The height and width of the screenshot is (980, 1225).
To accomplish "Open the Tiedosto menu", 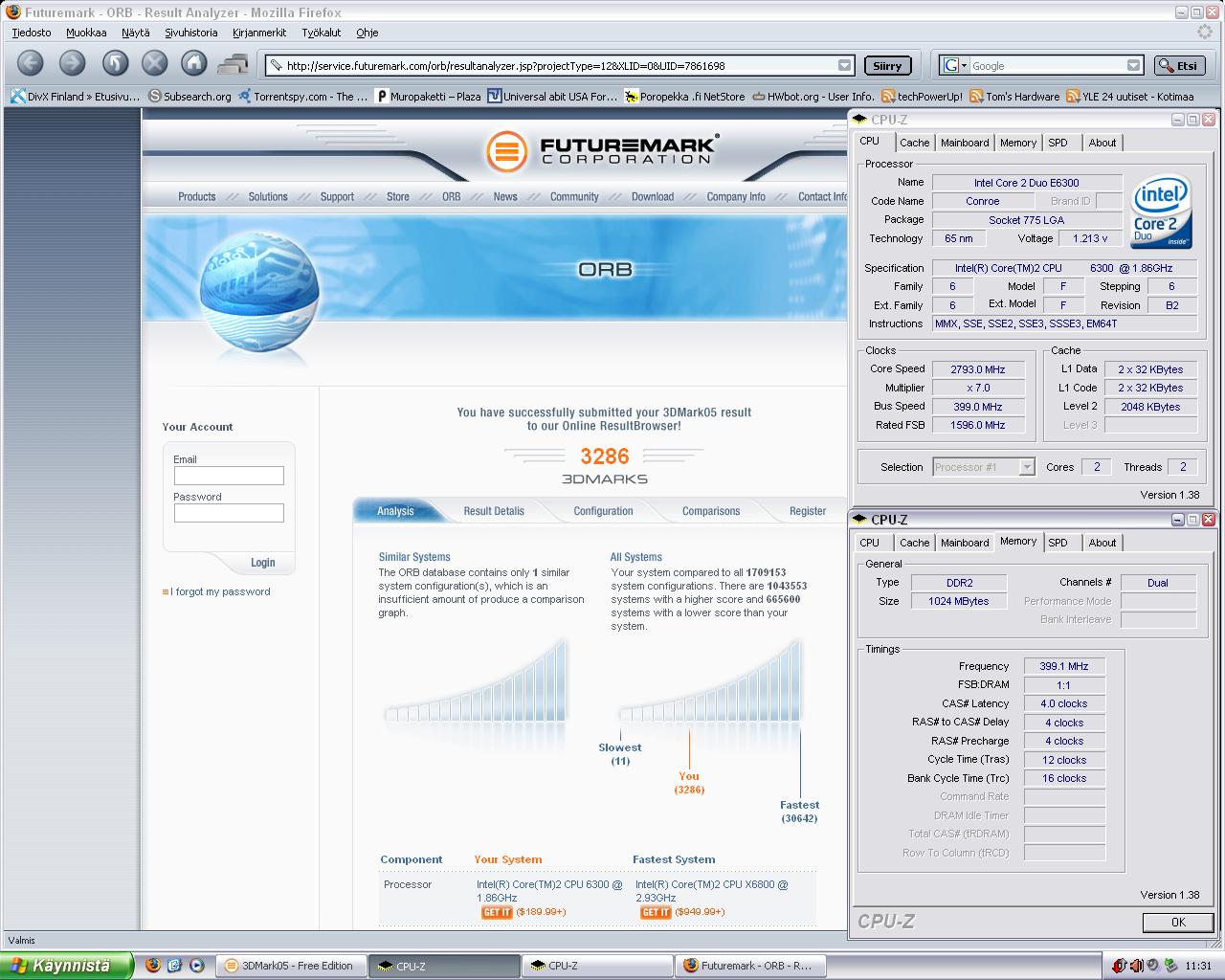I will pyautogui.click(x=32, y=33).
